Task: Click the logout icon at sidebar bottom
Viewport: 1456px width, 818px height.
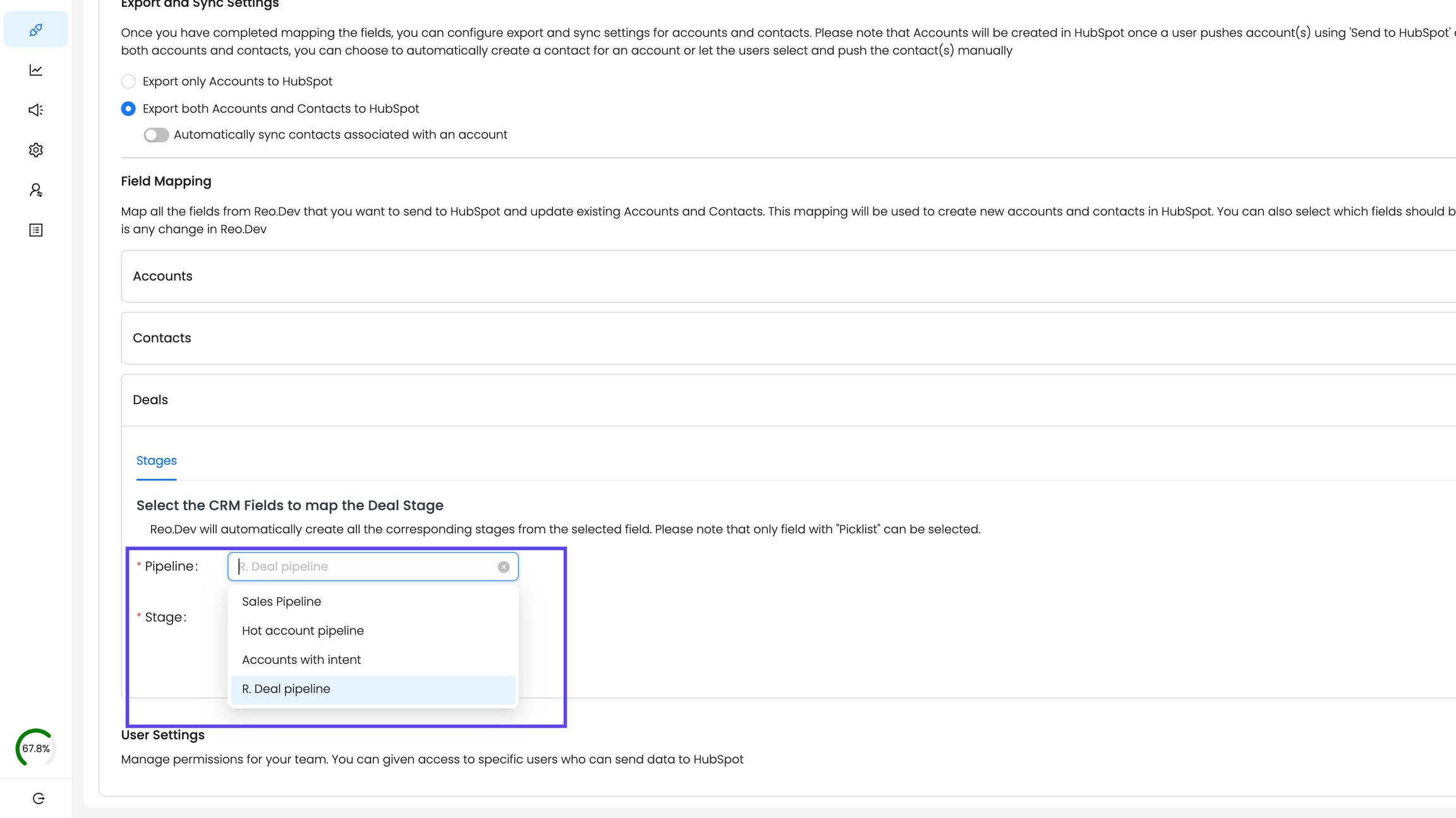Action: [39, 798]
